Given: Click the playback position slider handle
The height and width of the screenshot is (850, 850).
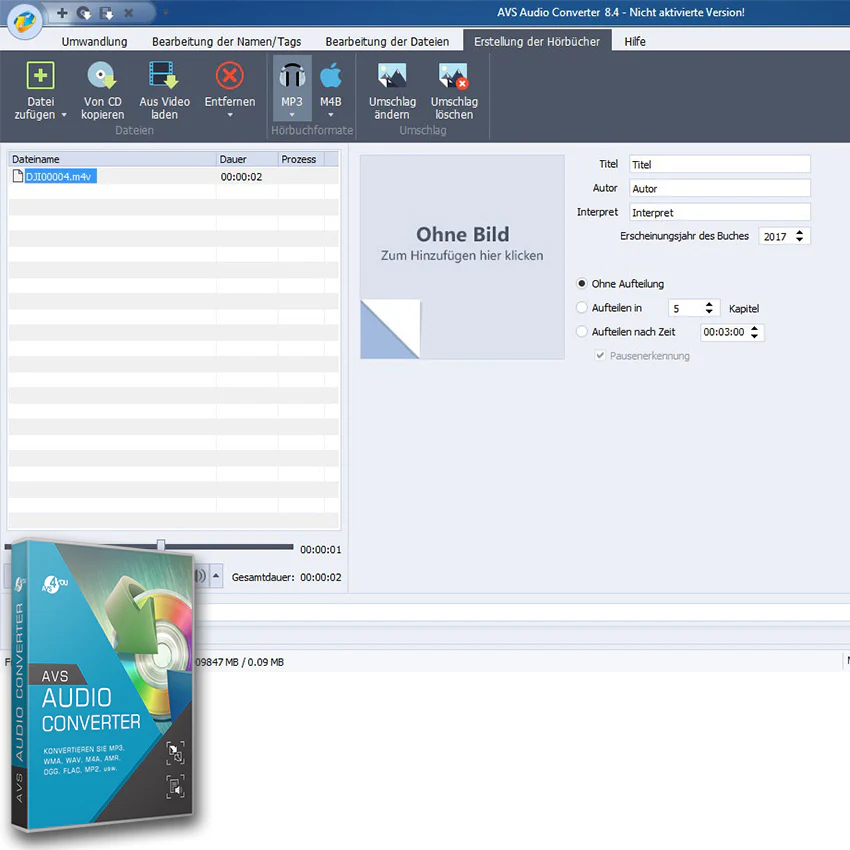Looking at the screenshot, I should tap(160, 545).
